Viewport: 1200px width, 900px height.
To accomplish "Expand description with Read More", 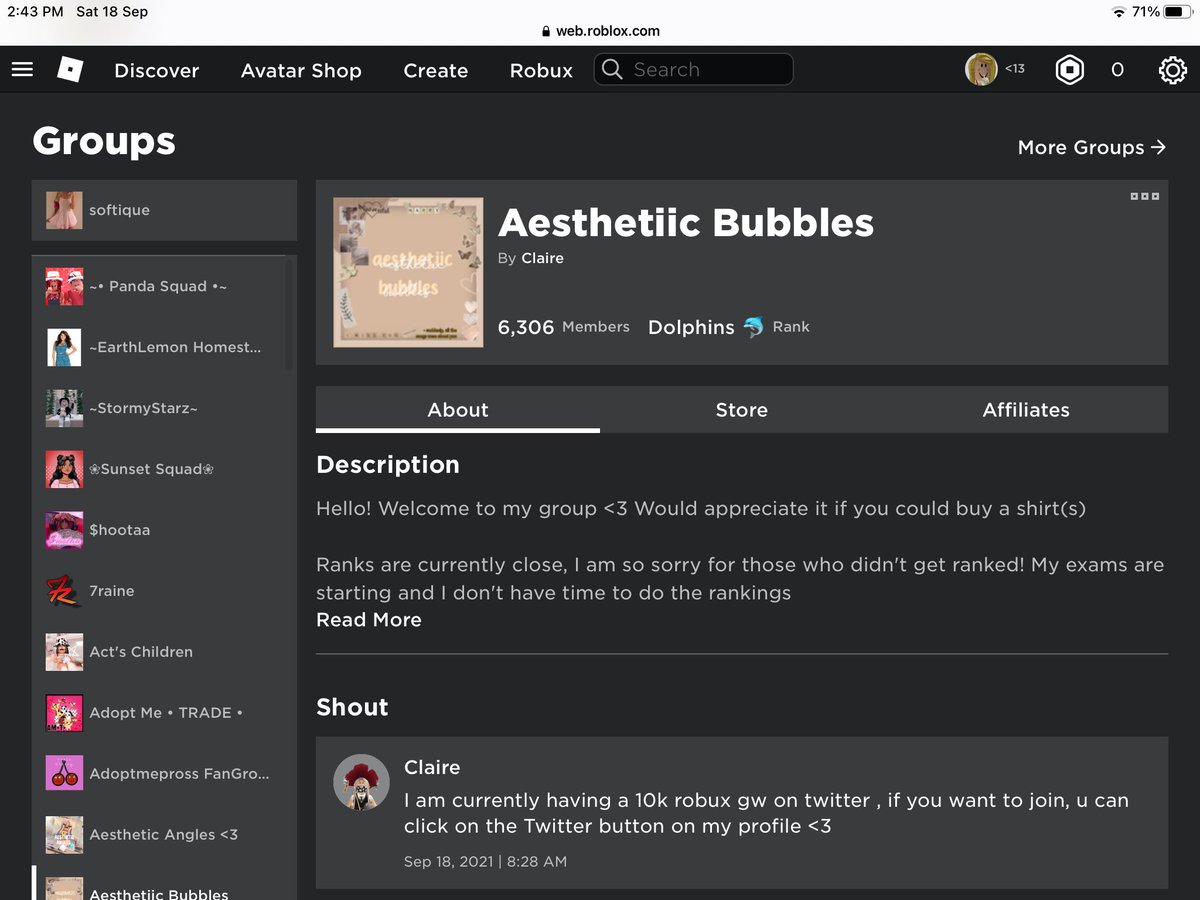I will (x=369, y=620).
